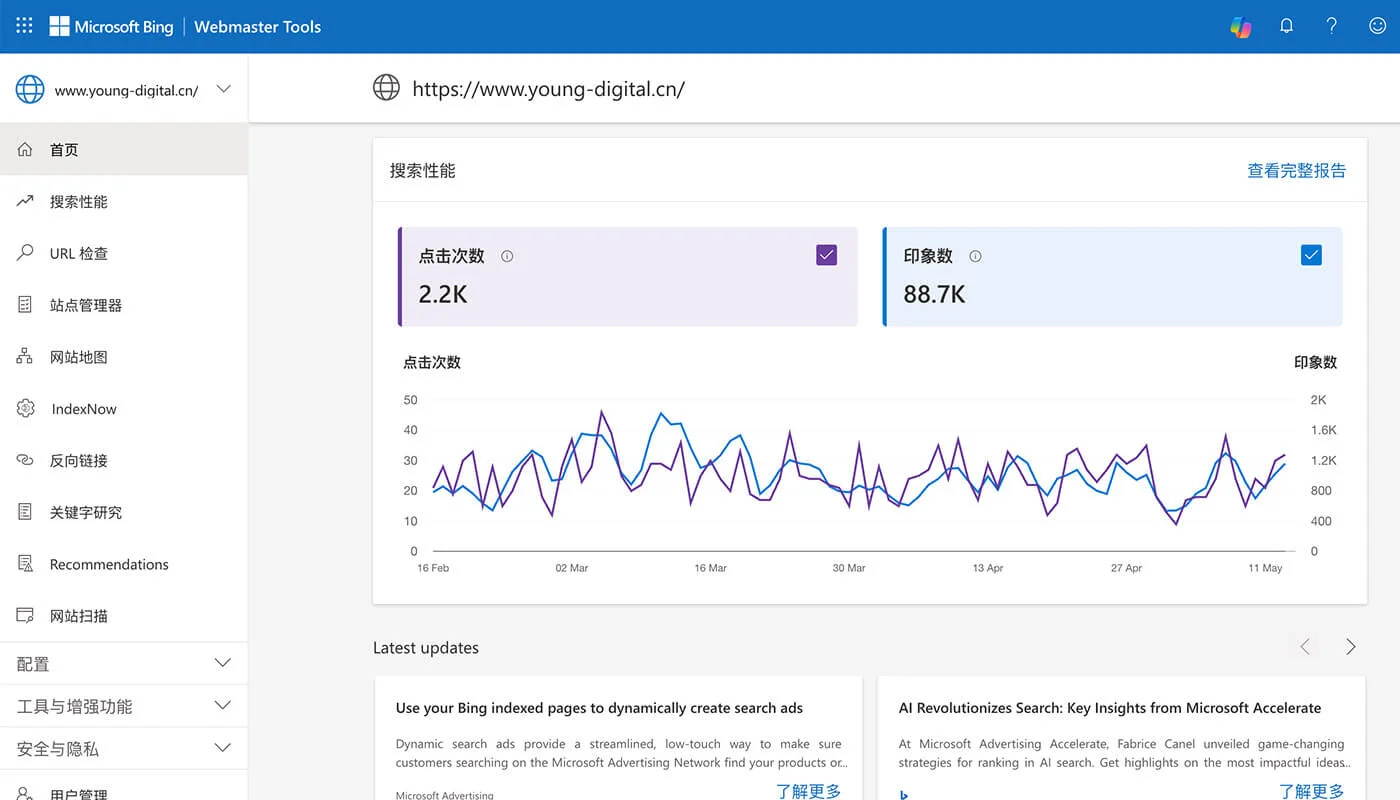Open 查看完整报告 full report link
Viewport: 1400px width, 800px height.
coord(1296,170)
